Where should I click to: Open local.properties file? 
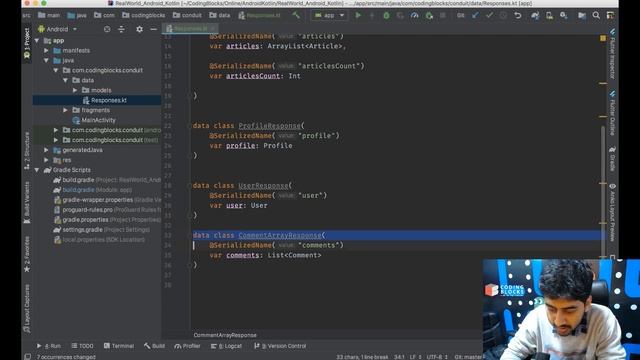pos(99,240)
